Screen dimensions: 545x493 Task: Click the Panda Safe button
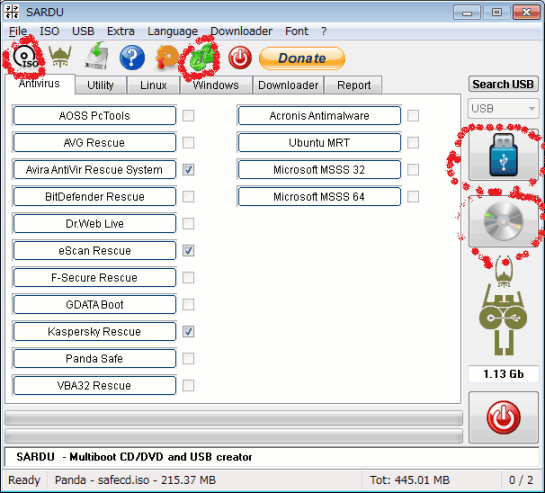[95, 358]
